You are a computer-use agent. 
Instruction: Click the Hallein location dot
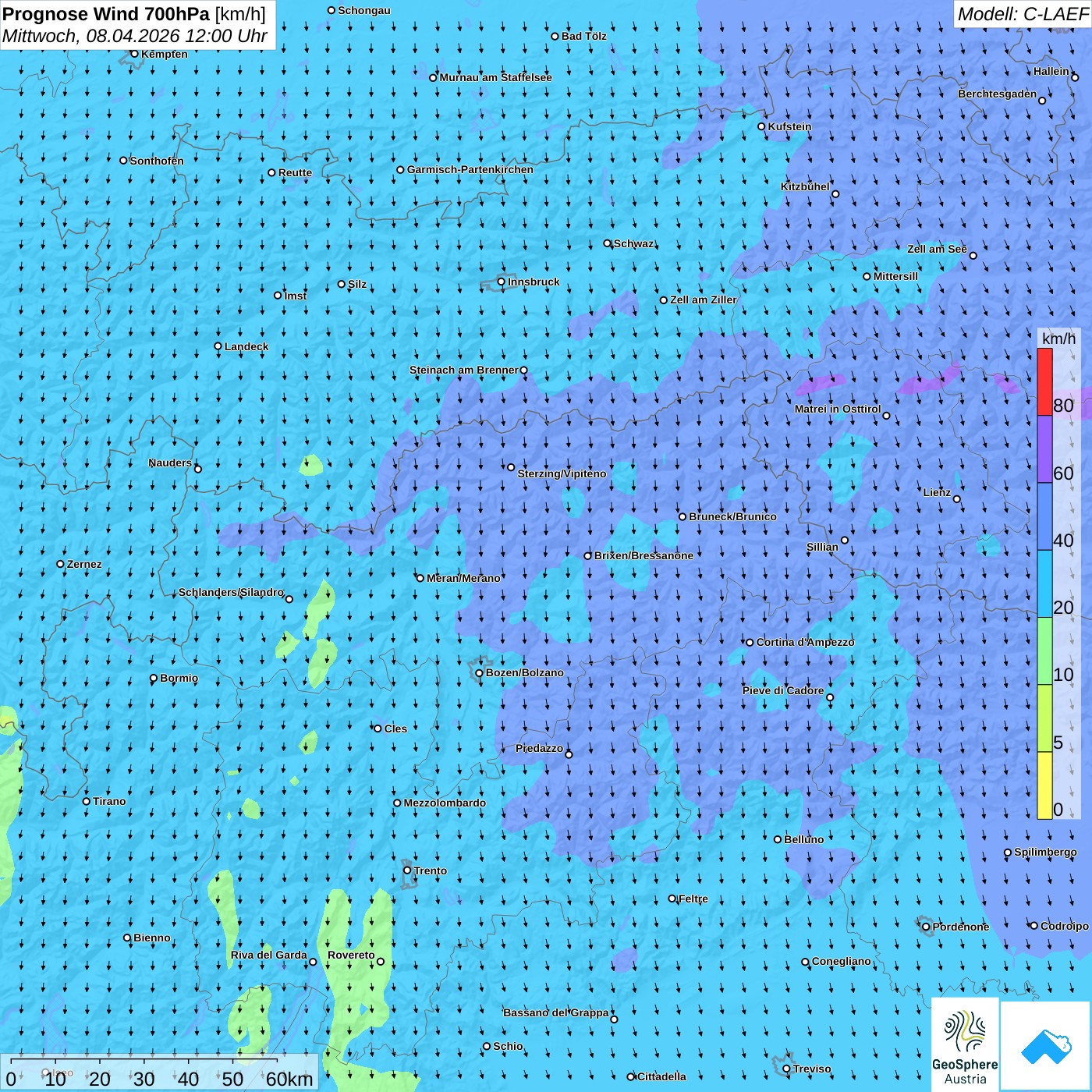(1075, 77)
